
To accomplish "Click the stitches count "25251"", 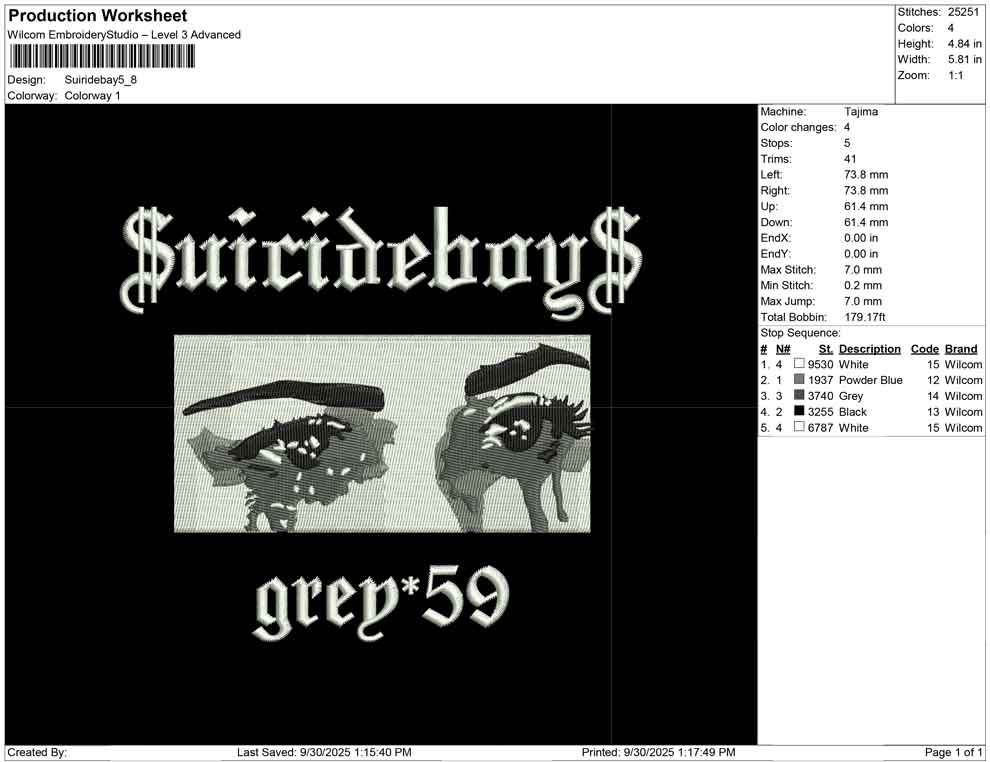I will point(963,12).
